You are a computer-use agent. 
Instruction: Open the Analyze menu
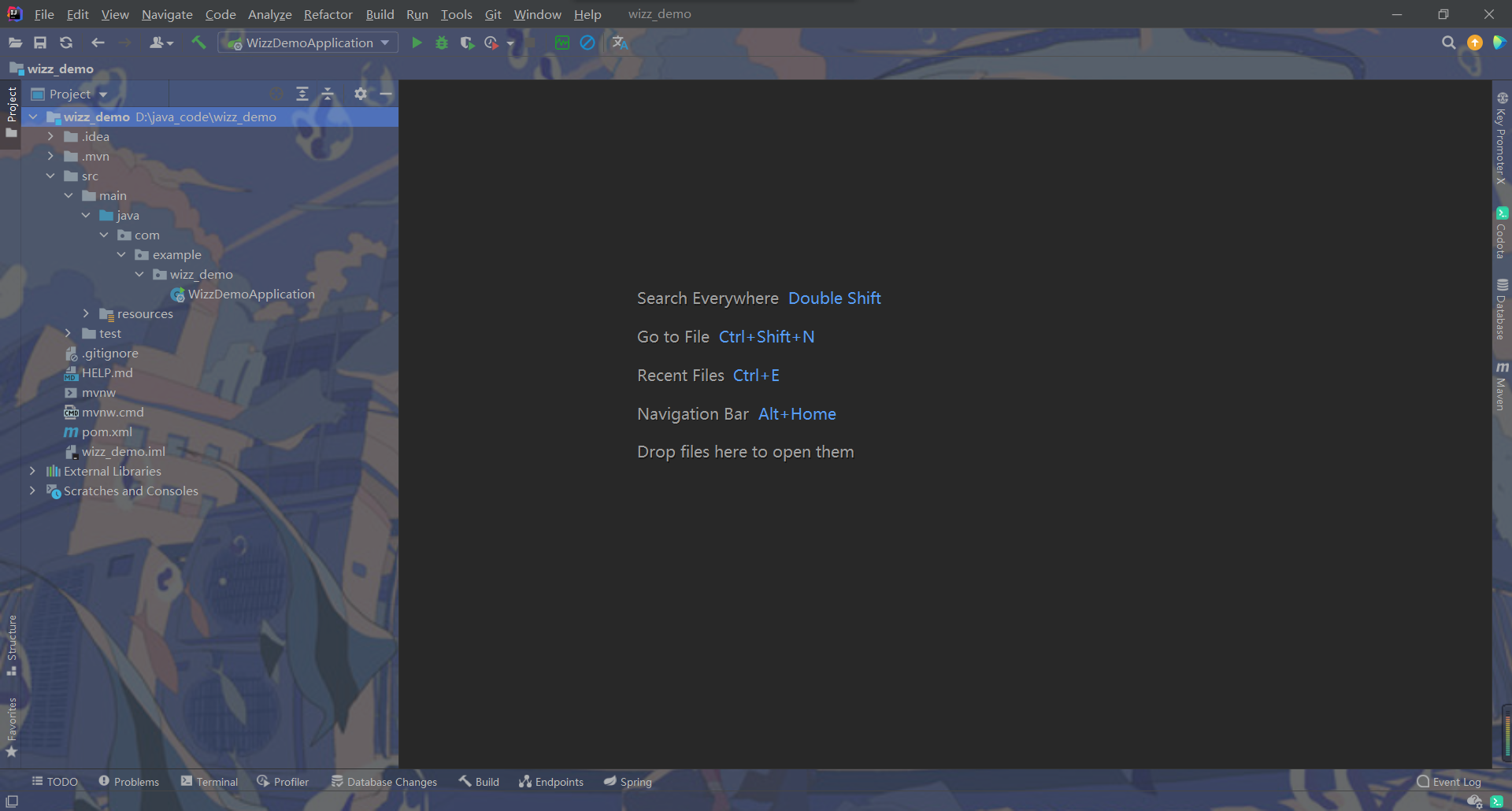pos(269,14)
